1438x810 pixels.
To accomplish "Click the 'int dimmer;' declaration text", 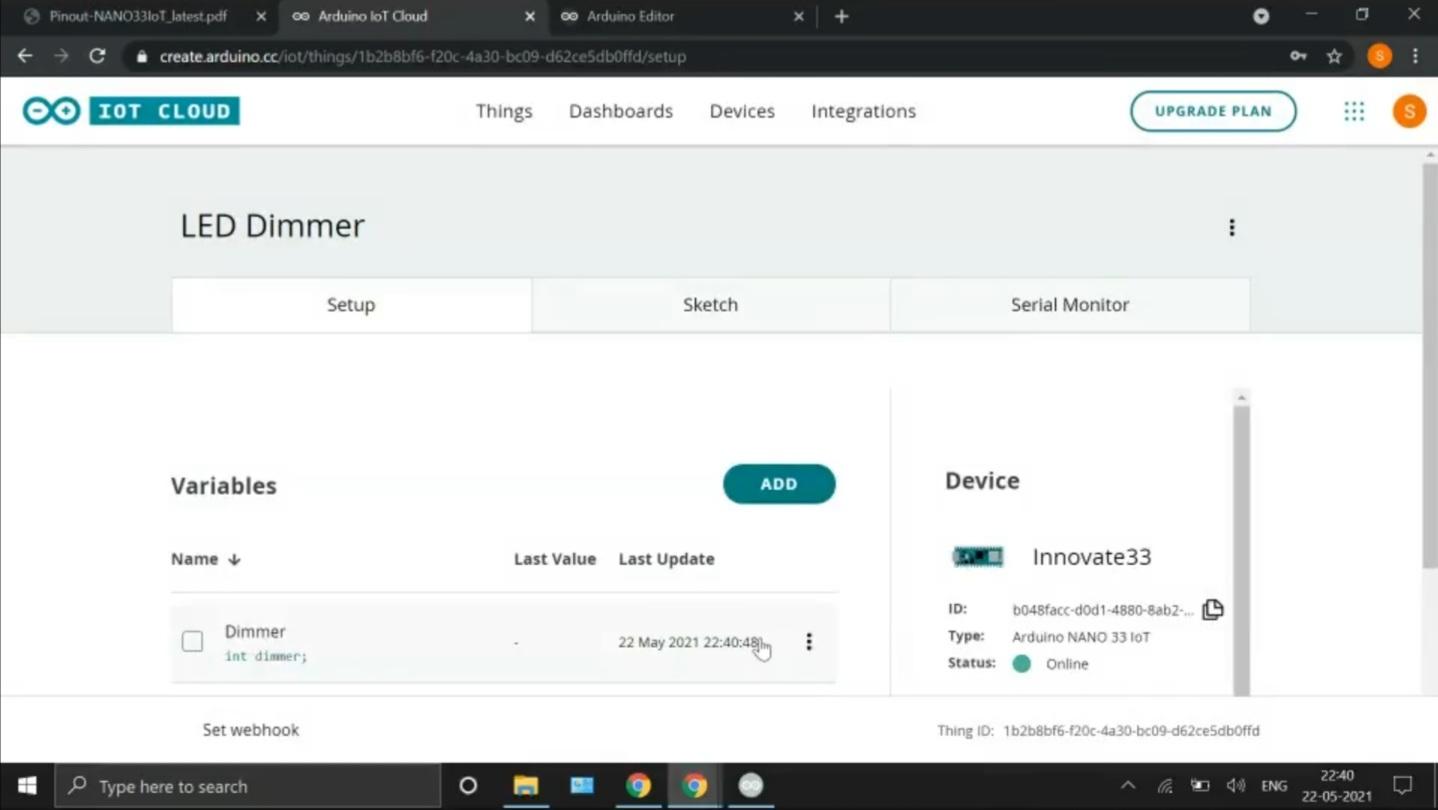I will 266,656.
